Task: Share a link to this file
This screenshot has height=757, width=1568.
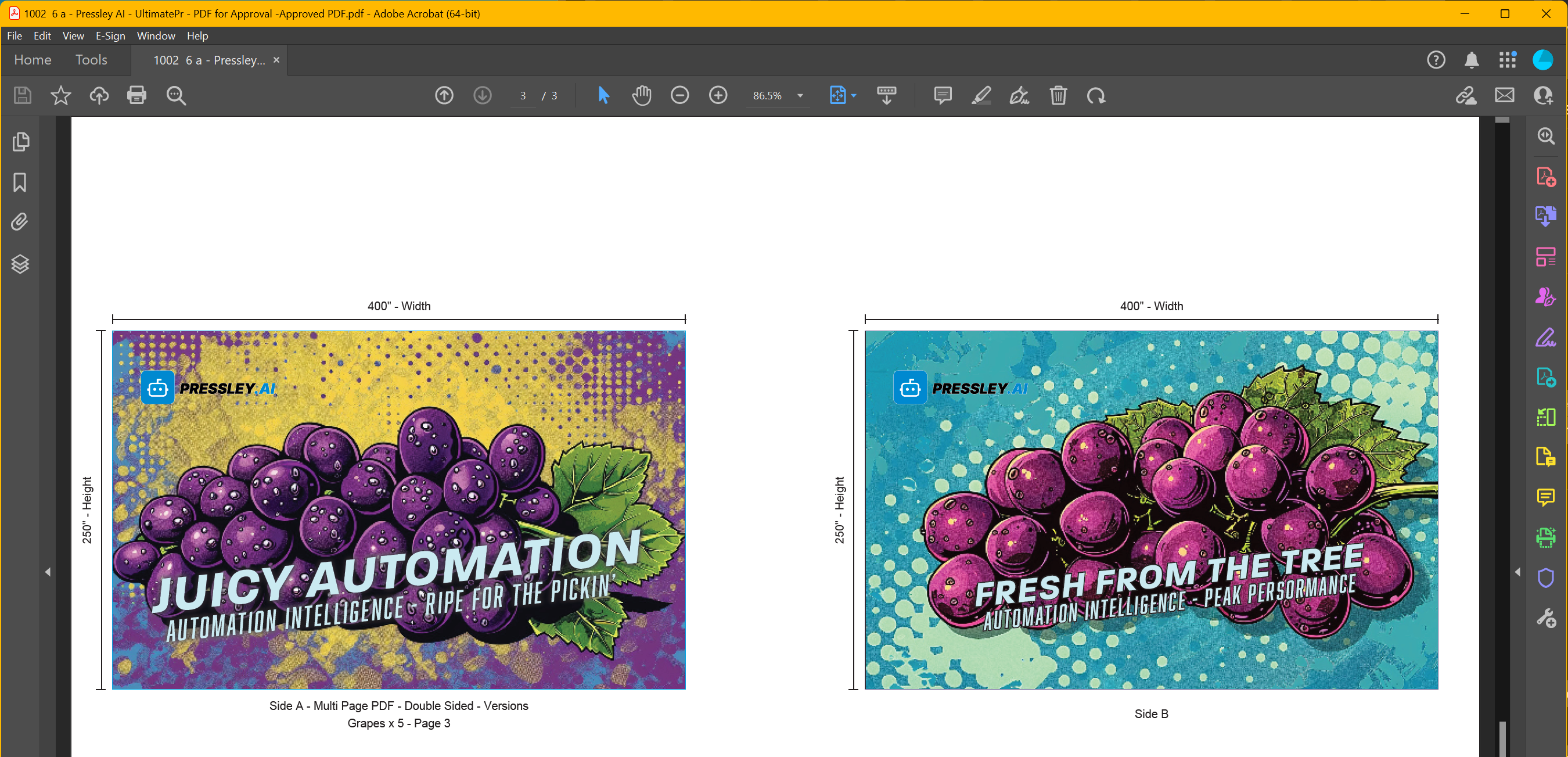Action: 1466,96
